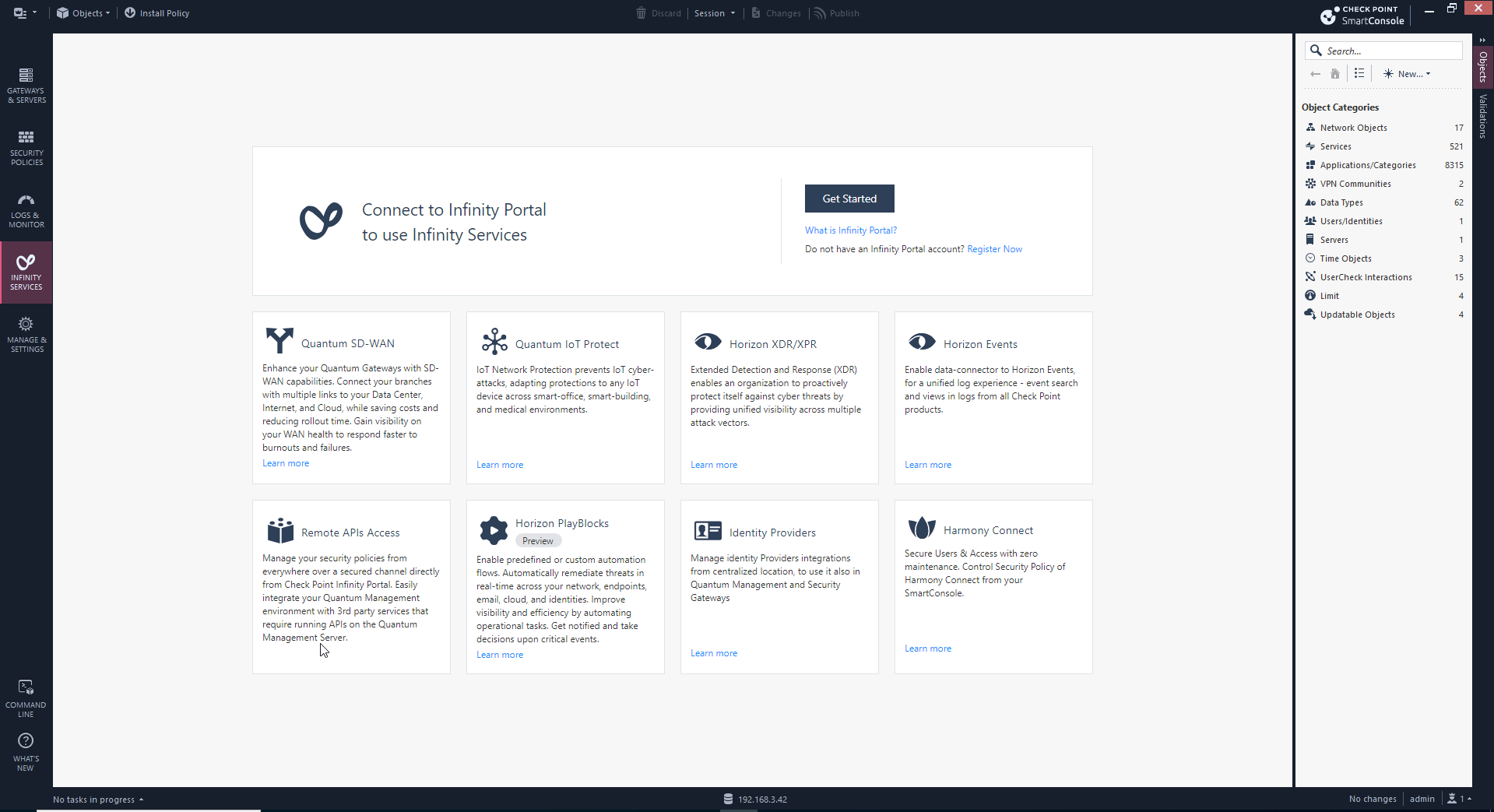Click Learn more under Horizon Events

click(928, 465)
